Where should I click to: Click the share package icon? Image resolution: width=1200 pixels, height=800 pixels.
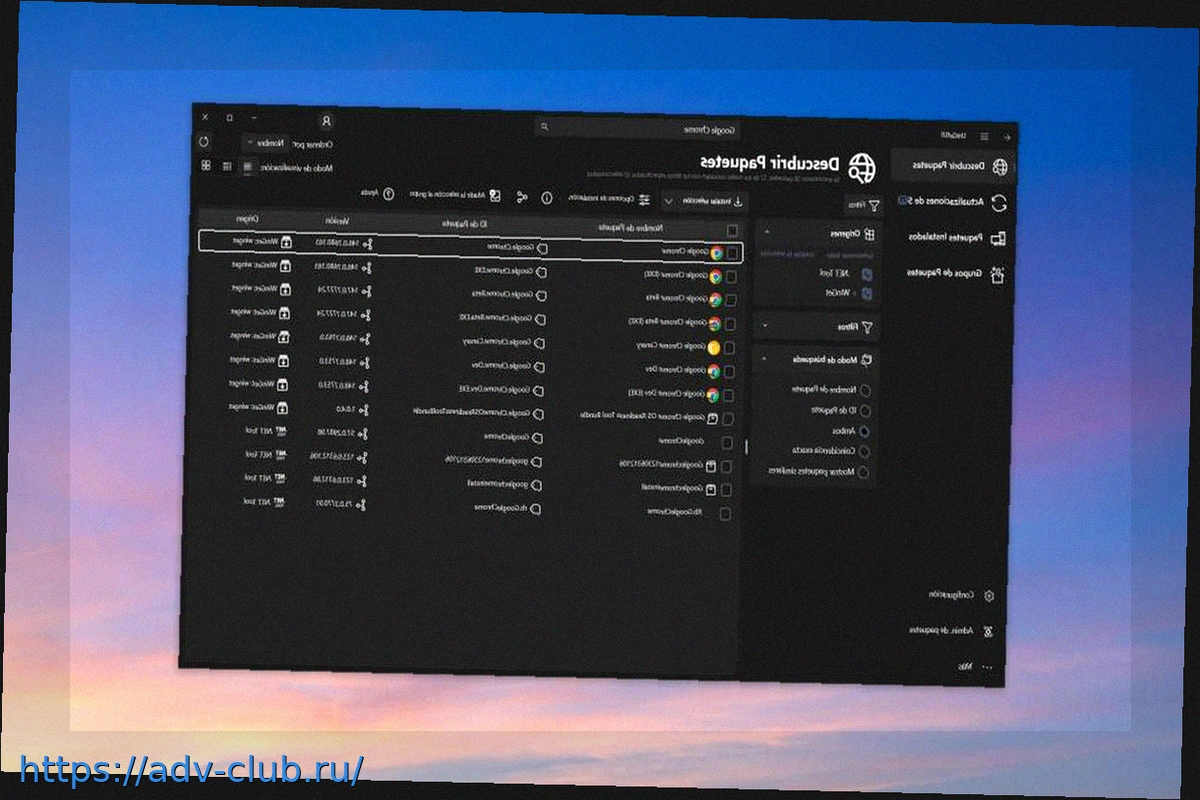(521, 197)
